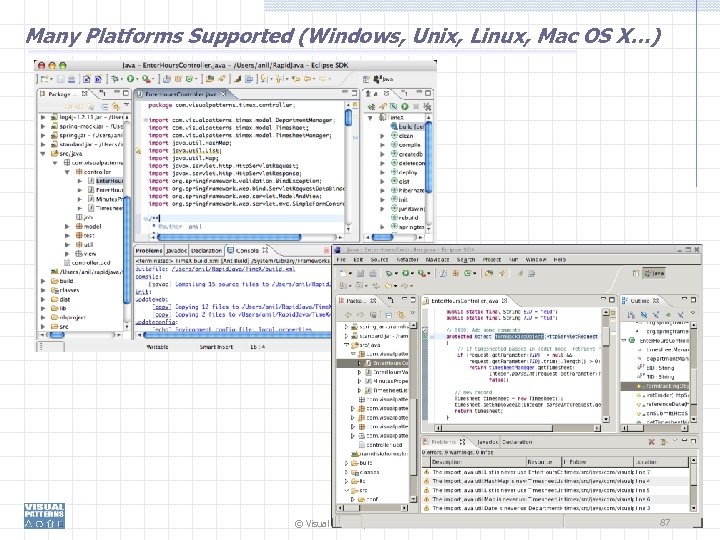Switch to Problems tab in Mac Eclipse window

[x=149, y=251]
